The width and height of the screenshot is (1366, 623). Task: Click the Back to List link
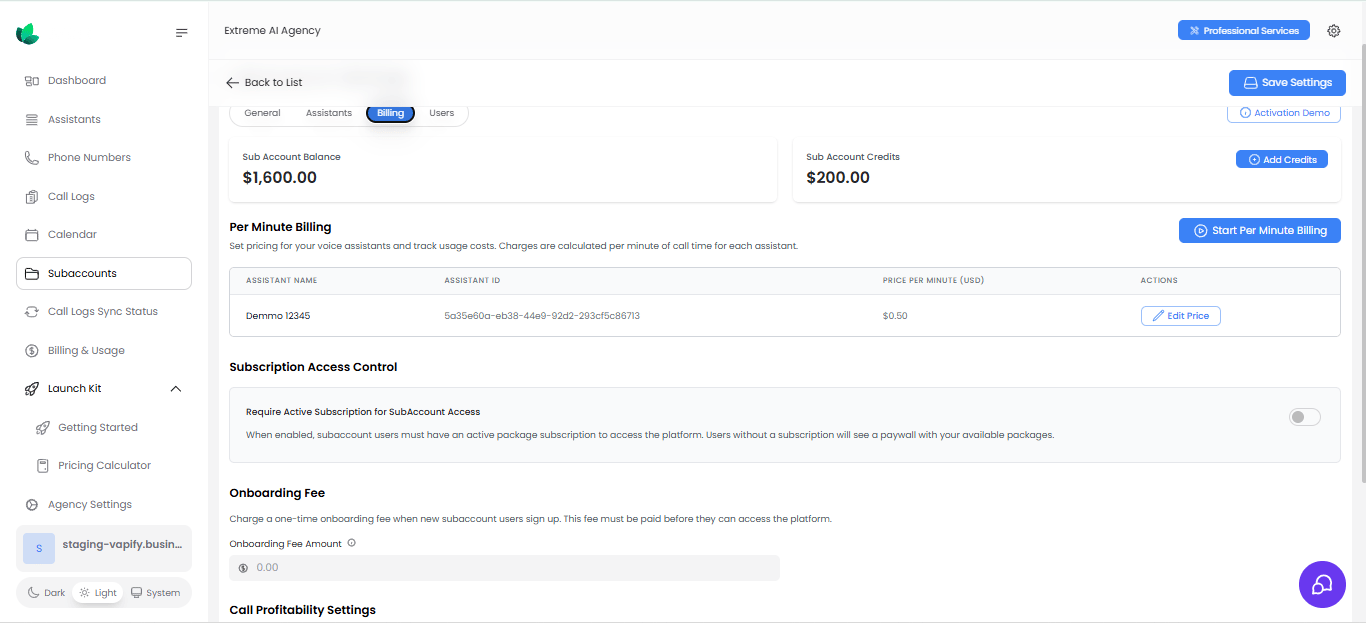tap(264, 83)
